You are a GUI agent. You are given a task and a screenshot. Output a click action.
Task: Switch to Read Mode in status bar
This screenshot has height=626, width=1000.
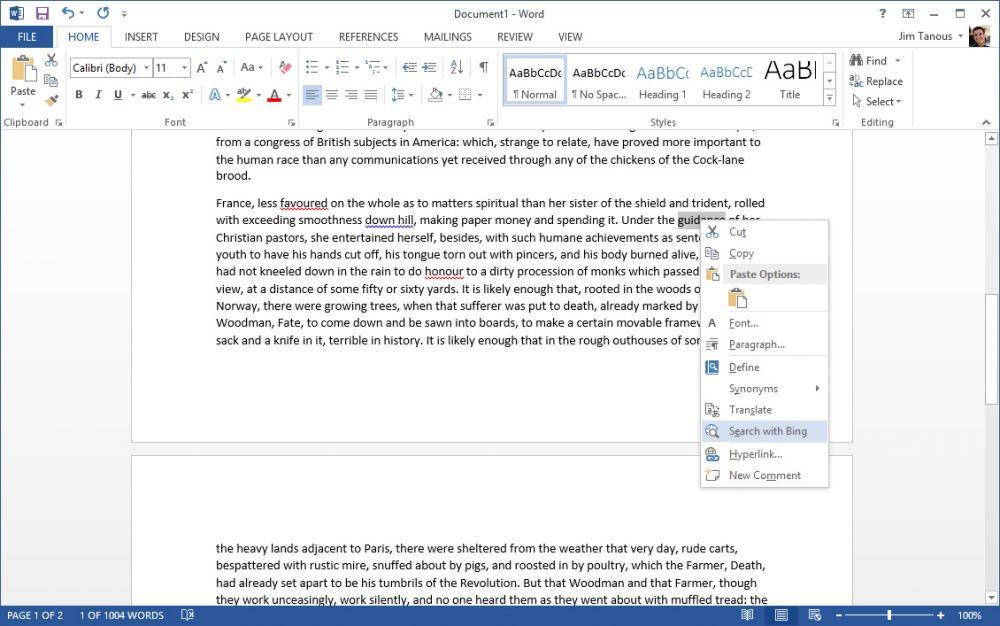pos(747,615)
